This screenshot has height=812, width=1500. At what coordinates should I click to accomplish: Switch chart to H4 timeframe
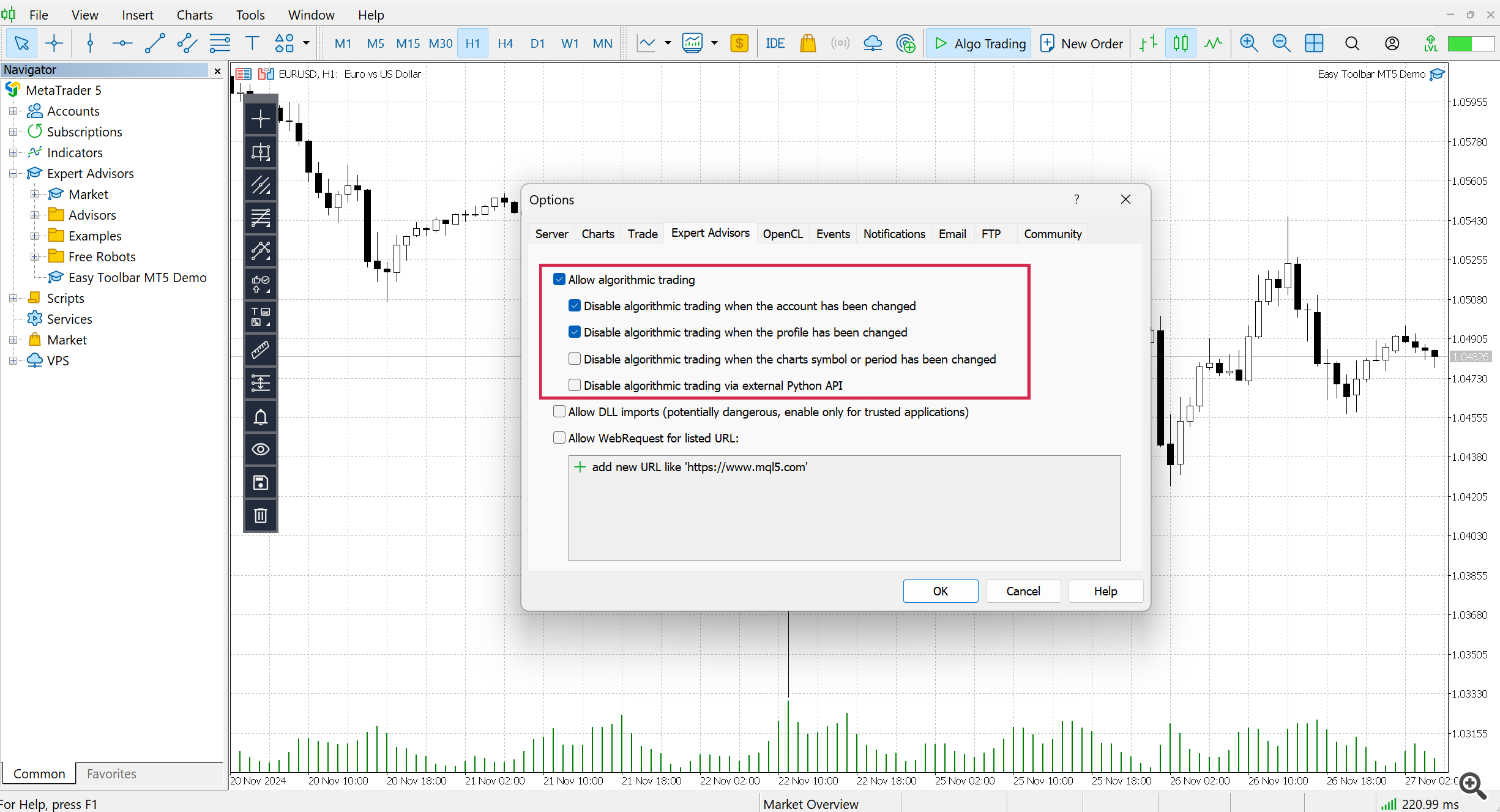[505, 44]
